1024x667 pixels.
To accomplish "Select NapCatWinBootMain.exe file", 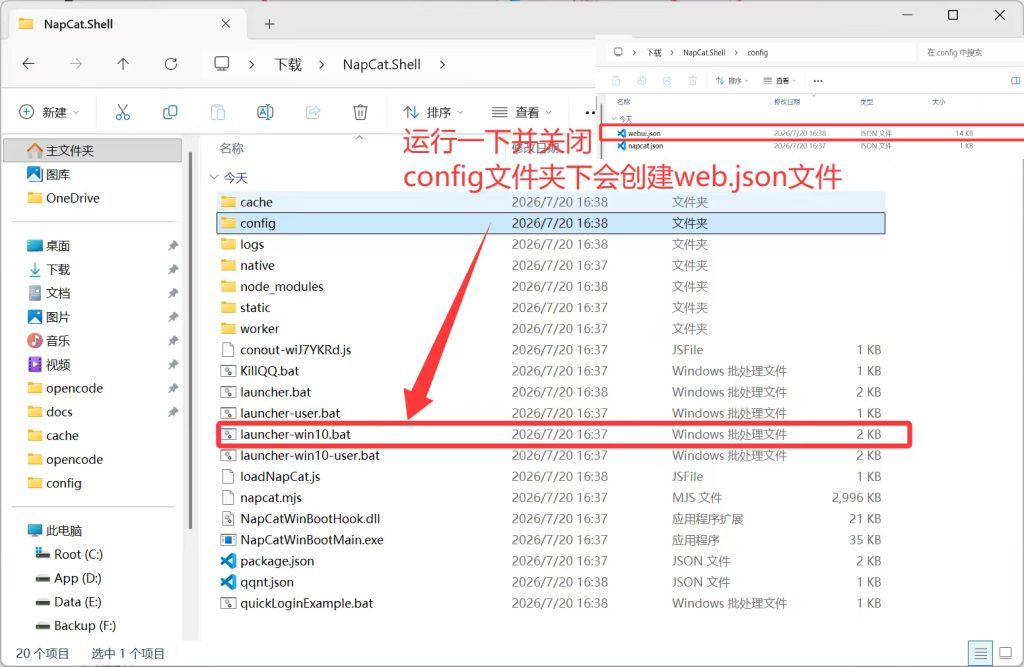I will click(551, 540).
